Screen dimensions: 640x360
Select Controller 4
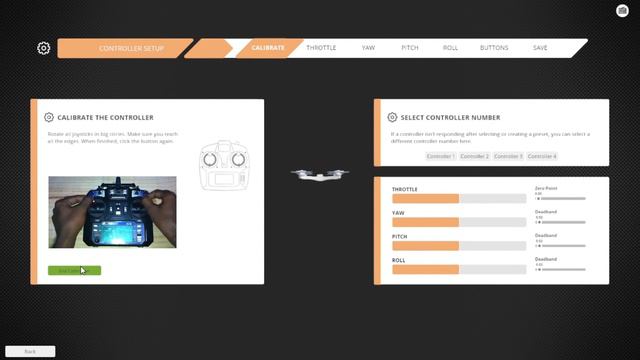(x=542, y=156)
